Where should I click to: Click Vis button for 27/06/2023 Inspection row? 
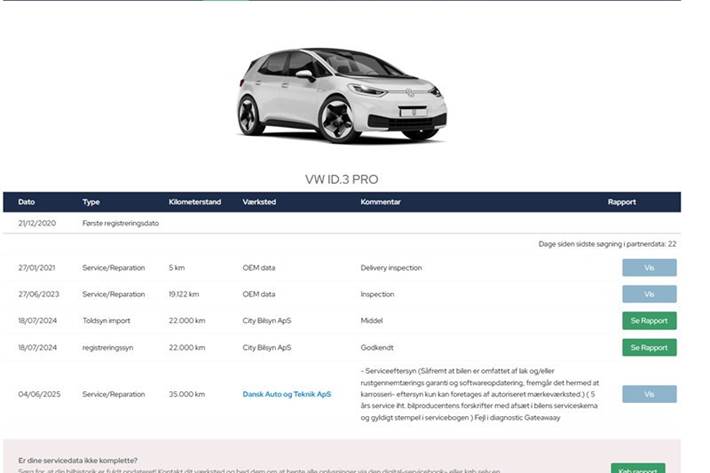click(x=649, y=294)
